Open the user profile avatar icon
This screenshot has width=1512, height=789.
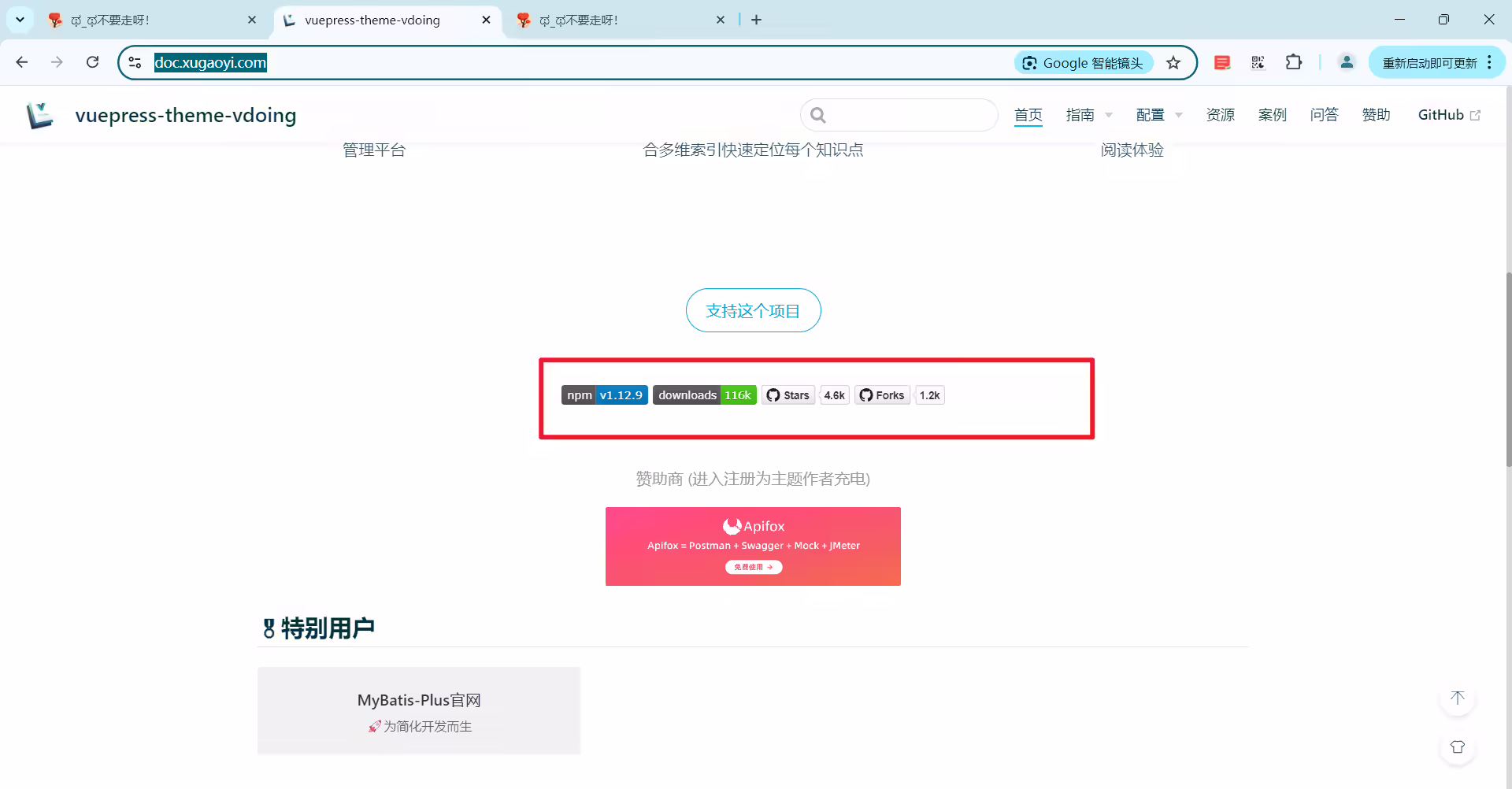1347,62
